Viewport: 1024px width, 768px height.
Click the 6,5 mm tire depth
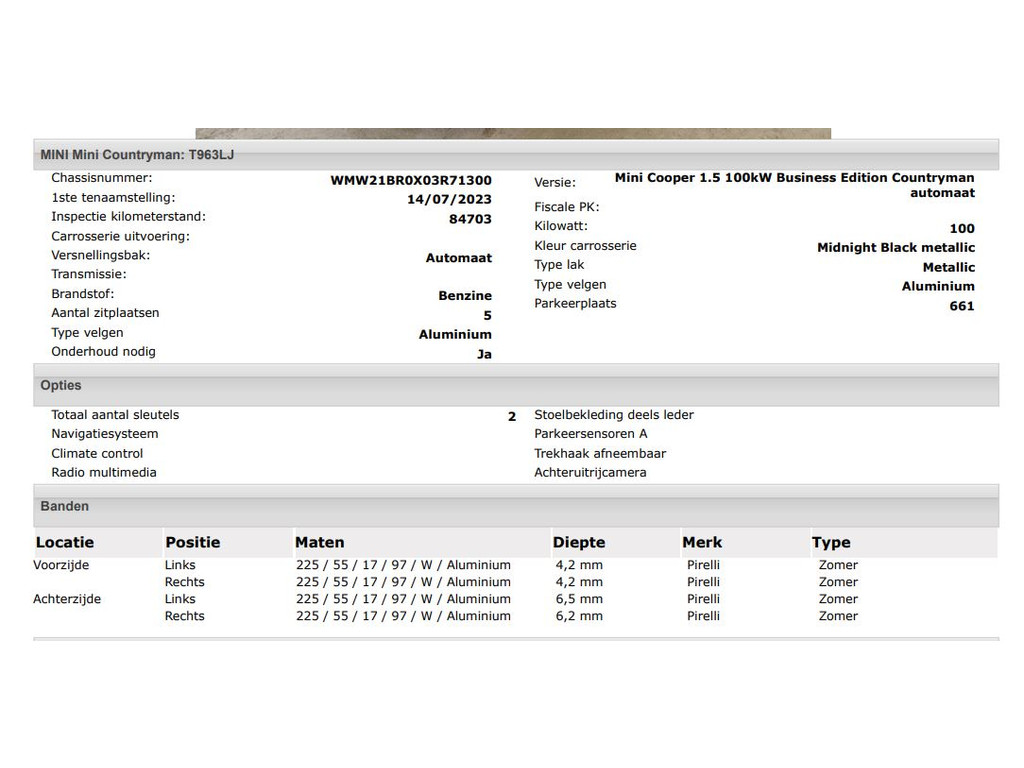579,599
